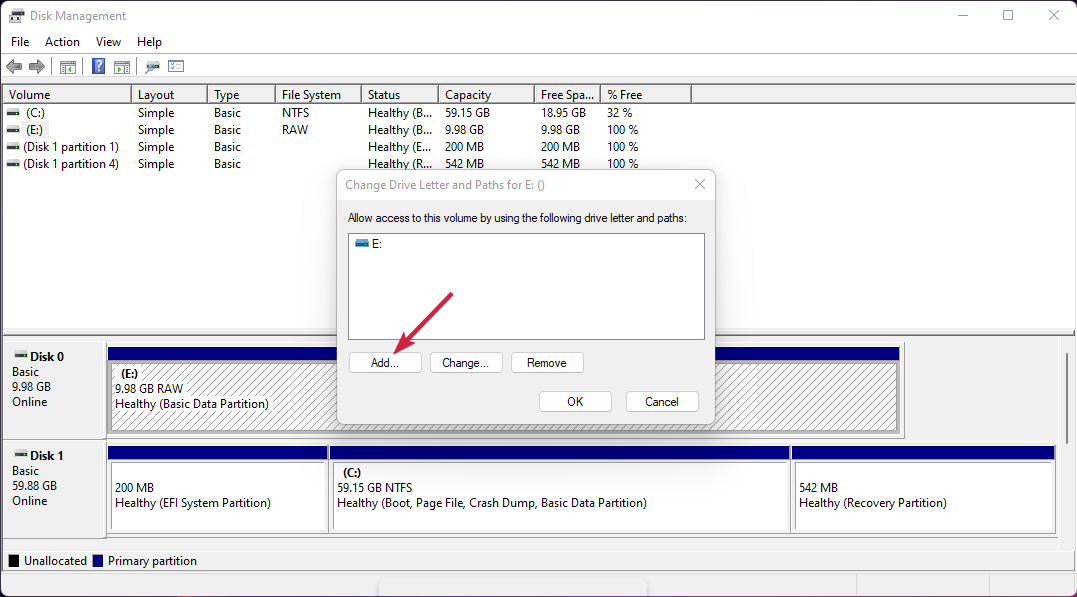Select the (C:) volume name in list
Image resolution: width=1077 pixels, height=597 pixels.
coord(36,113)
